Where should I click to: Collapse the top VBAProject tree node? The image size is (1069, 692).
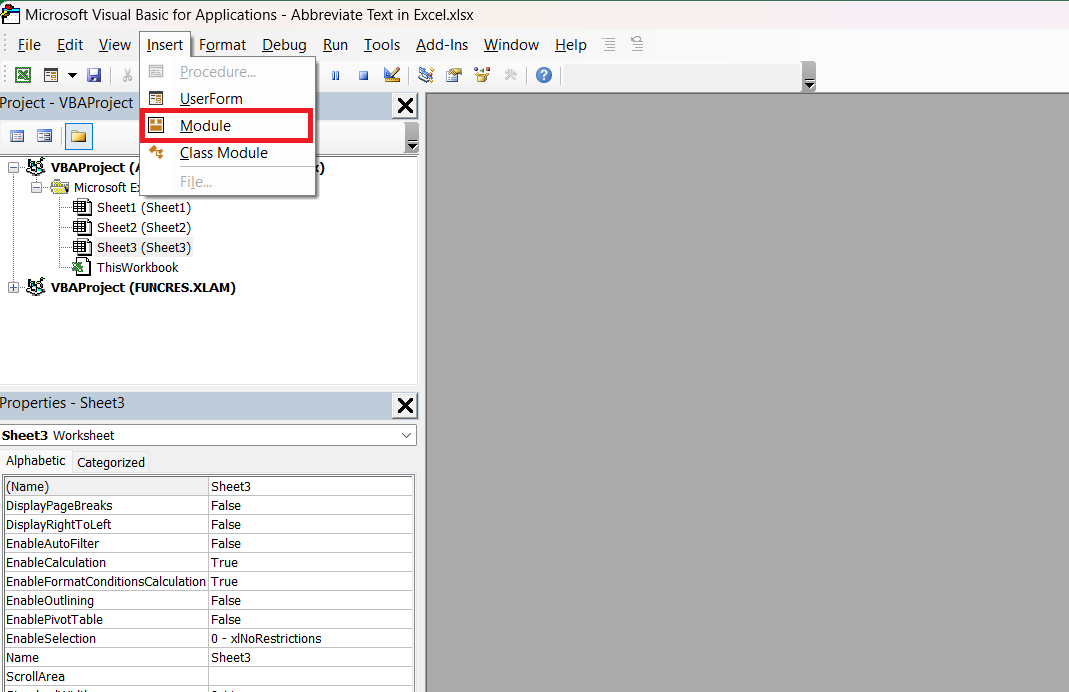[13, 167]
